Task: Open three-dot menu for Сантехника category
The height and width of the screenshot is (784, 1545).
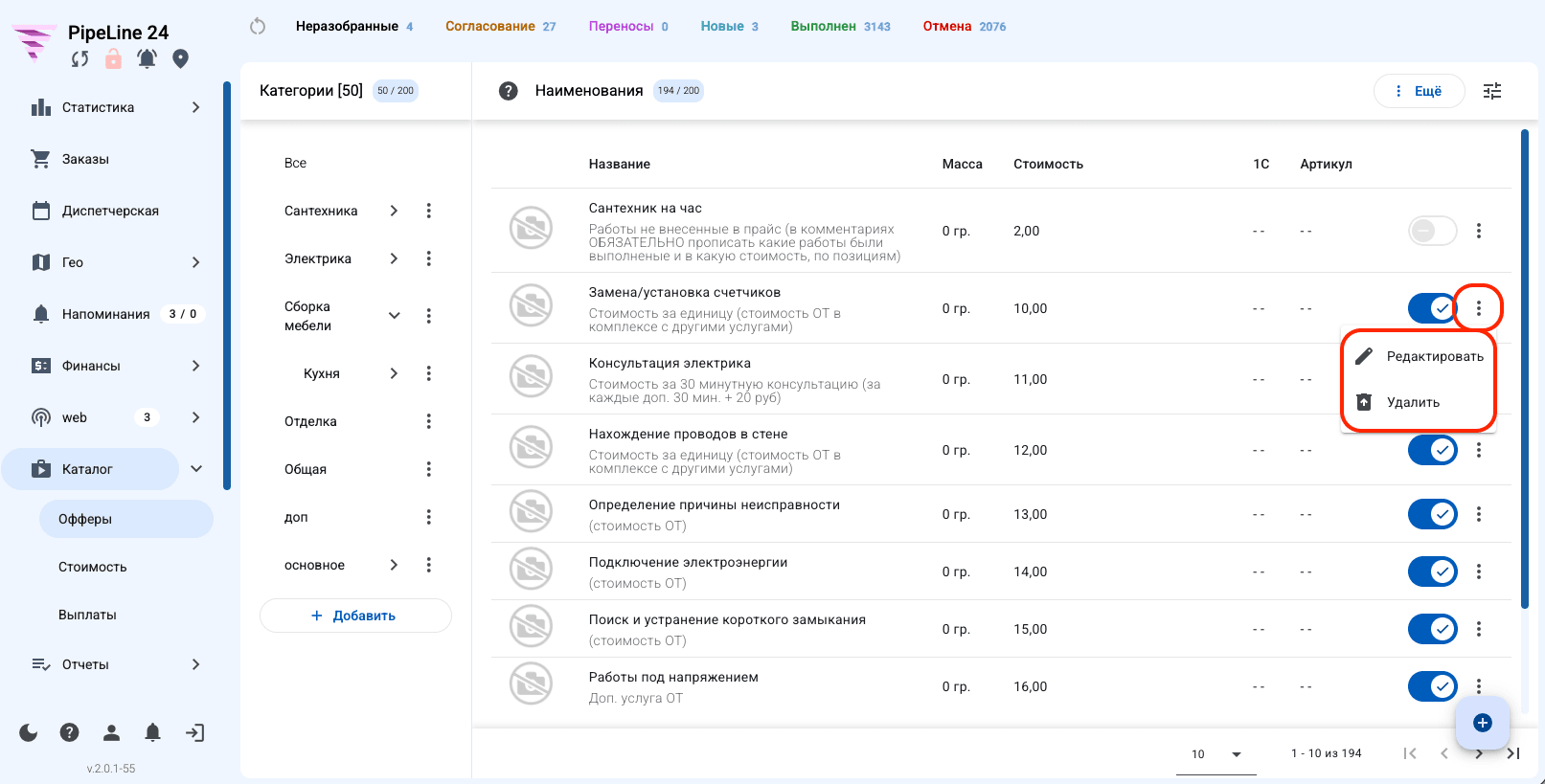Action: (x=428, y=211)
